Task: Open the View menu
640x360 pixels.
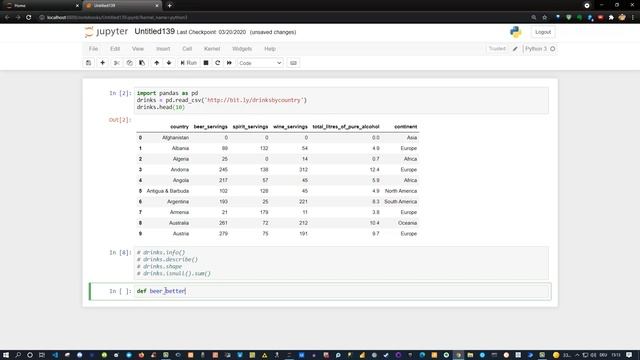Action: point(138,49)
